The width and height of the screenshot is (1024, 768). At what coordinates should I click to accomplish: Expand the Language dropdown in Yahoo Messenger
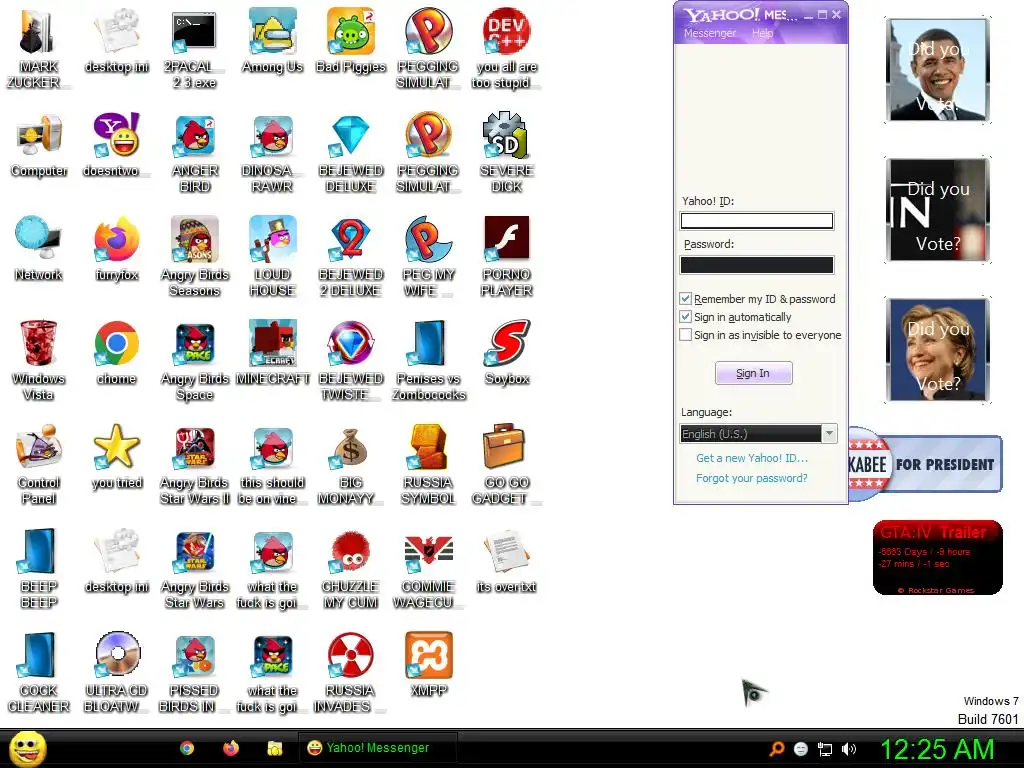[x=829, y=434]
